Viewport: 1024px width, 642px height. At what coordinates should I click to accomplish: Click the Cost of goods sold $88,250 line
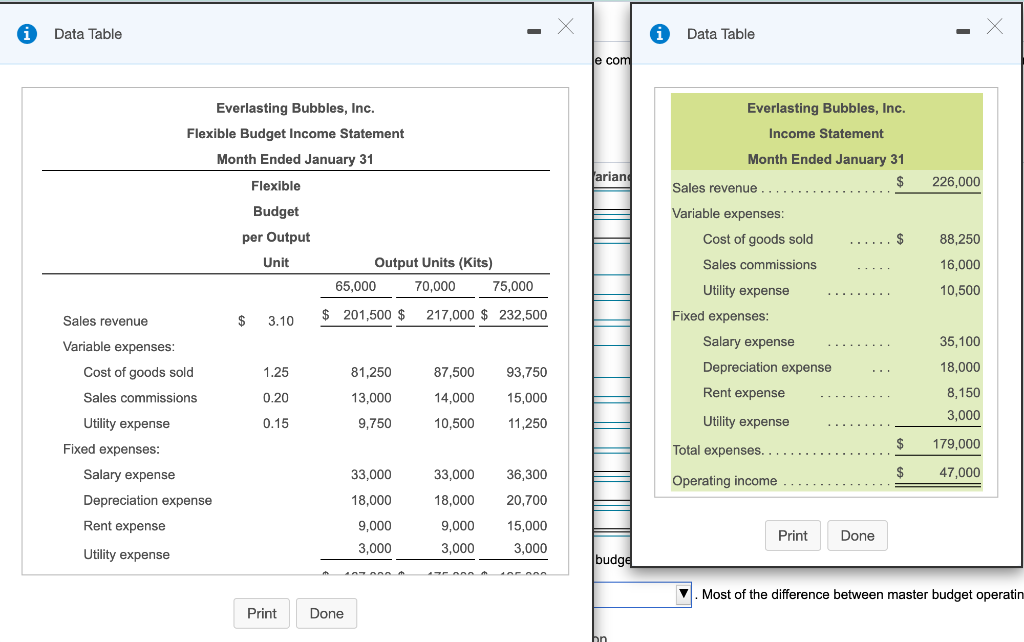[x=960, y=239]
